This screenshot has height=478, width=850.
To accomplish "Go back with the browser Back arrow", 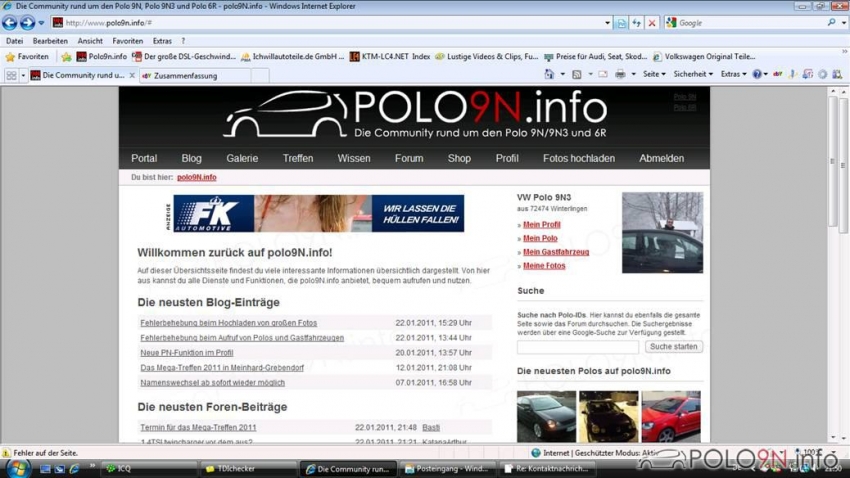I will pyautogui.click(x=10, y=23).
